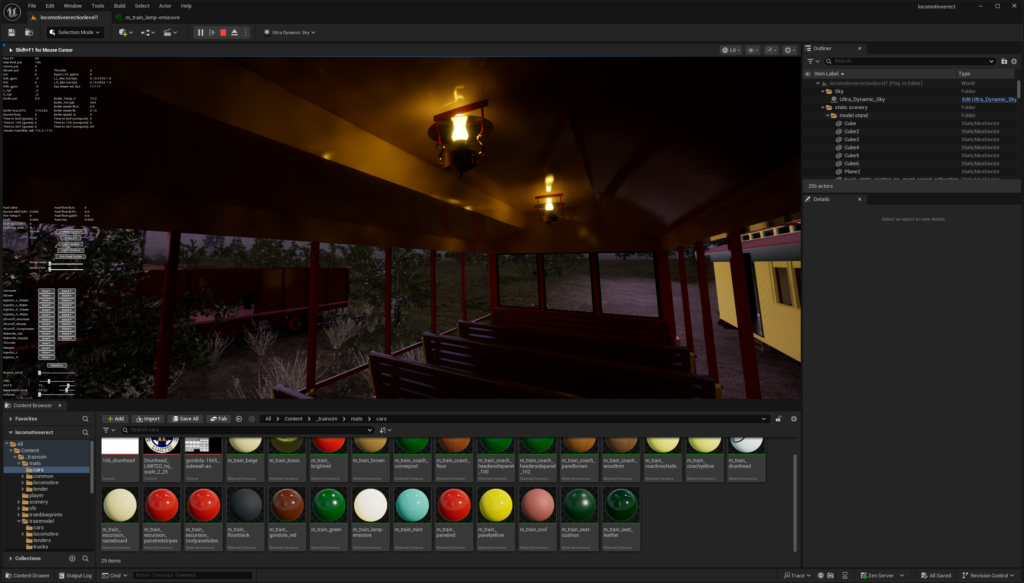Open the Build menu
1024x583 pixels.
click(119, 6)
